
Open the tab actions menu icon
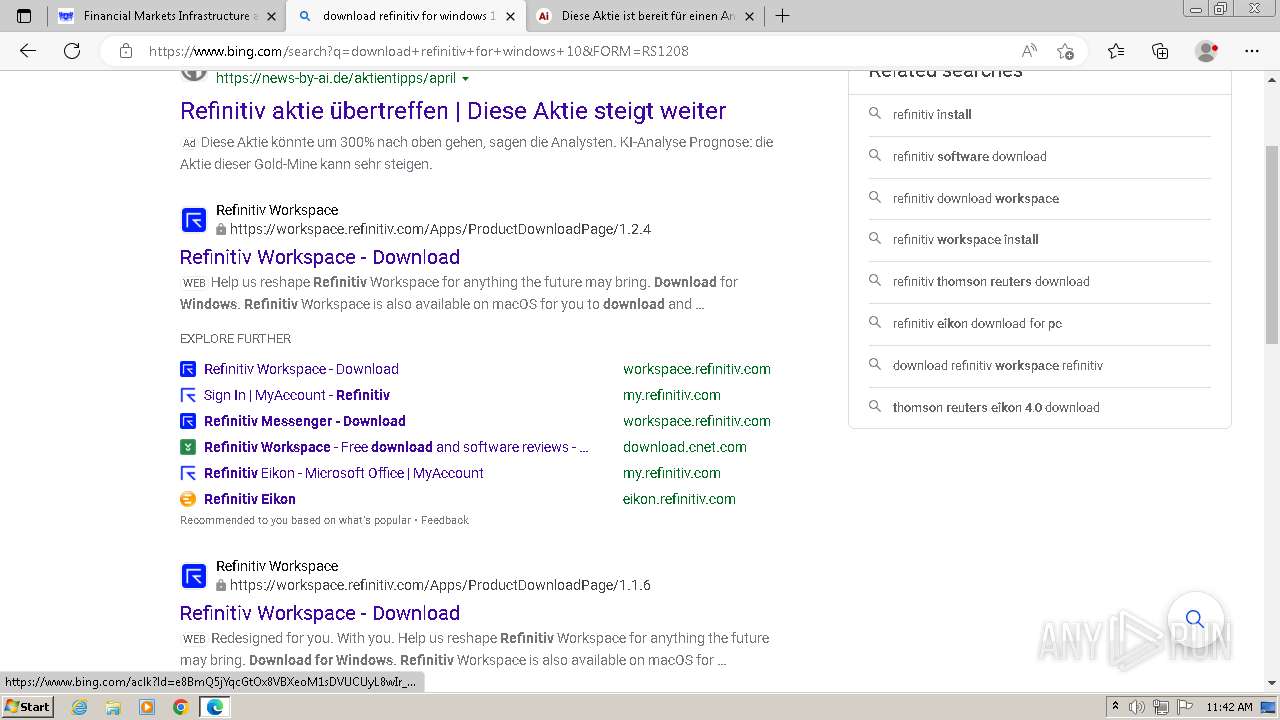point(24,16)
